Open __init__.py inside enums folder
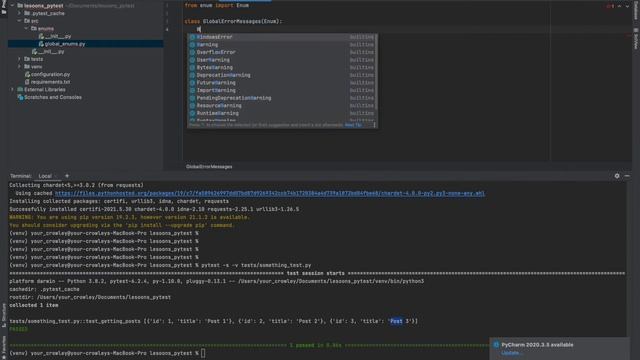640x360 pixels. [x=58, y=36]
